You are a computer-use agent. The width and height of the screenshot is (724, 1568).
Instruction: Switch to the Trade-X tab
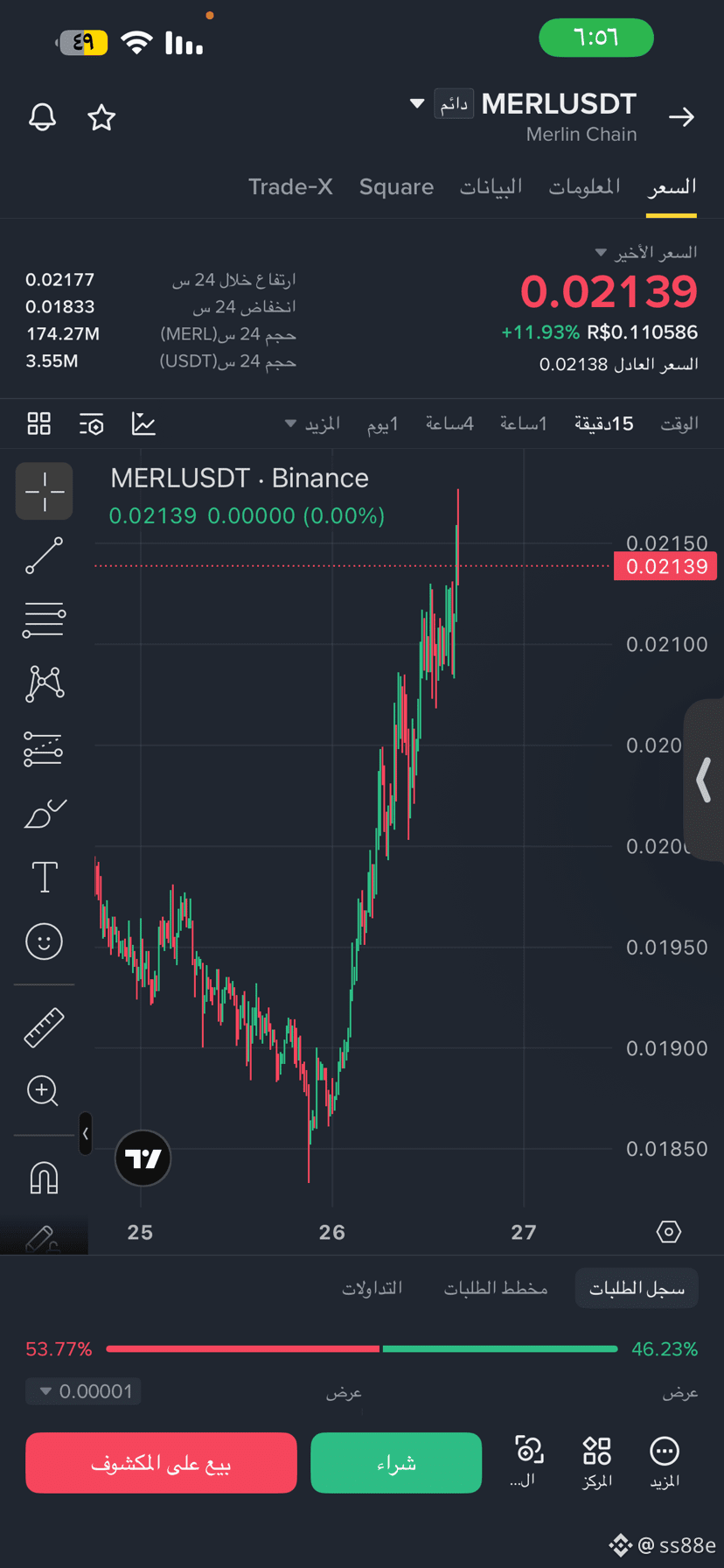(x=290, y=186)
